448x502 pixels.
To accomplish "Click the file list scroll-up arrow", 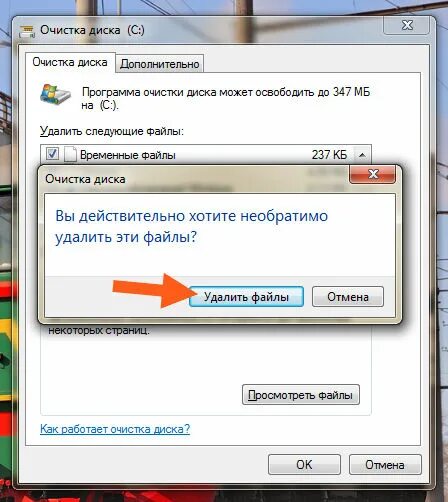I will [362, 155].
